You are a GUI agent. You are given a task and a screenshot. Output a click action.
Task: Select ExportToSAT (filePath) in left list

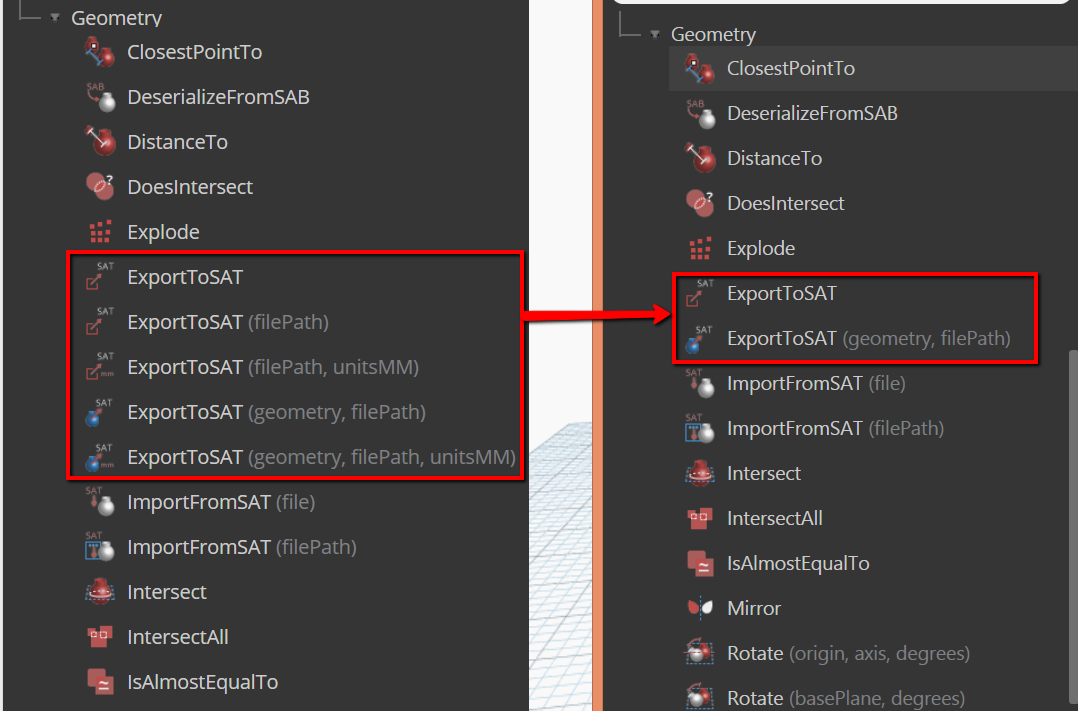[227, 322]
